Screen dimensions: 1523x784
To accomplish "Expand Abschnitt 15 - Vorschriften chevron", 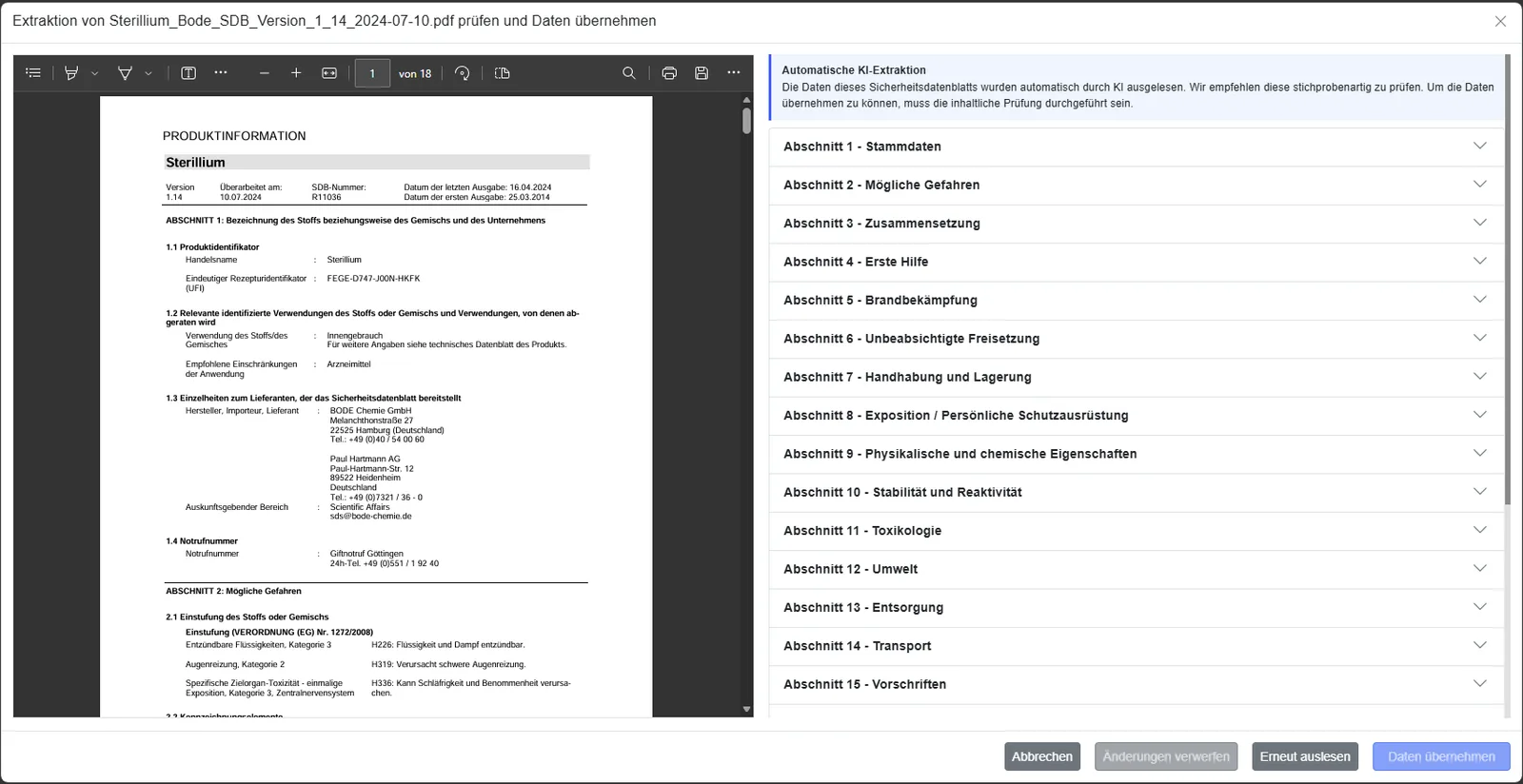I will 1480,684.
